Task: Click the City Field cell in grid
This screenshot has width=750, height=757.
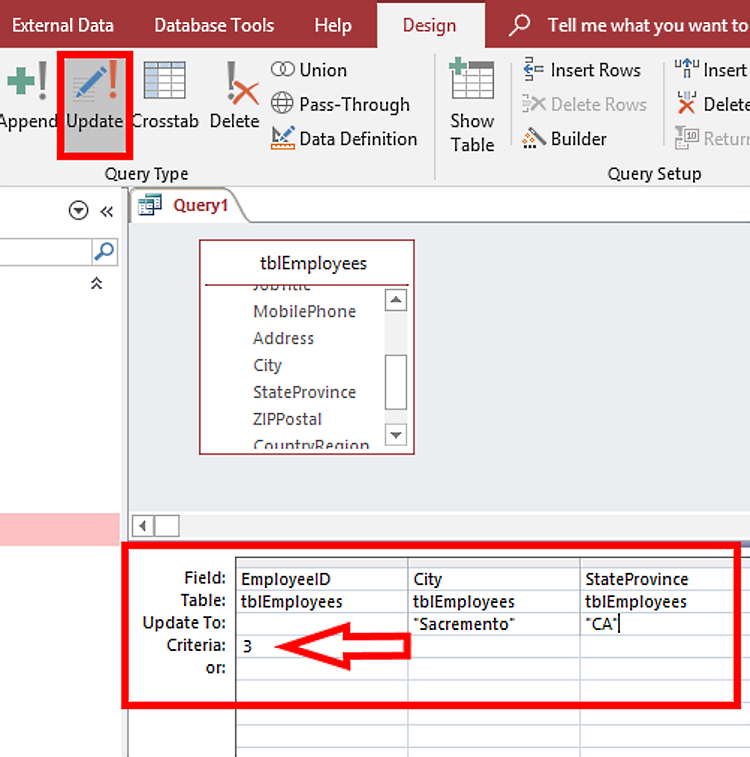Action: (x=494, y=579)
